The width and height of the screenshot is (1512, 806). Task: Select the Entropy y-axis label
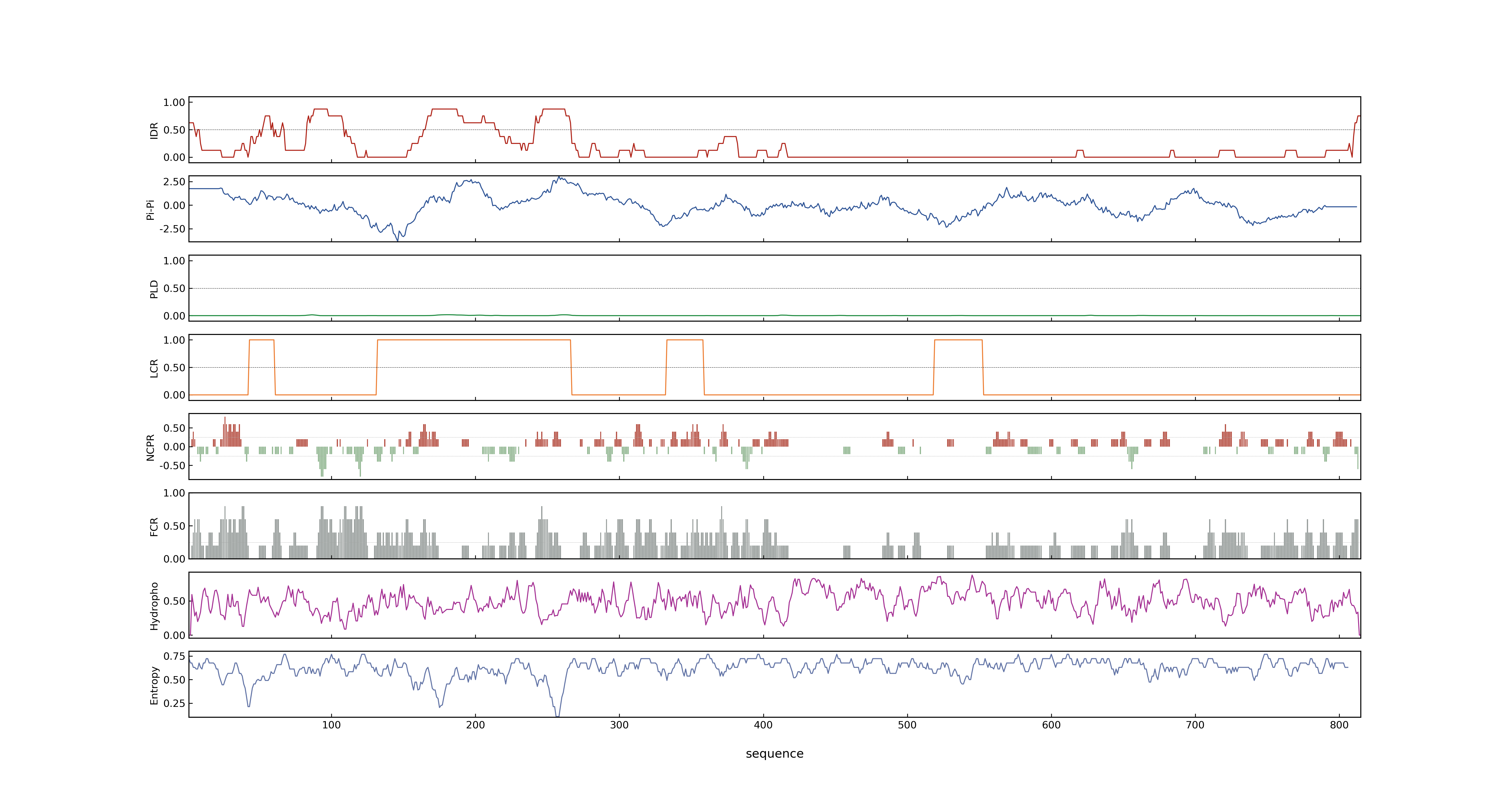(x=154, y=685)
